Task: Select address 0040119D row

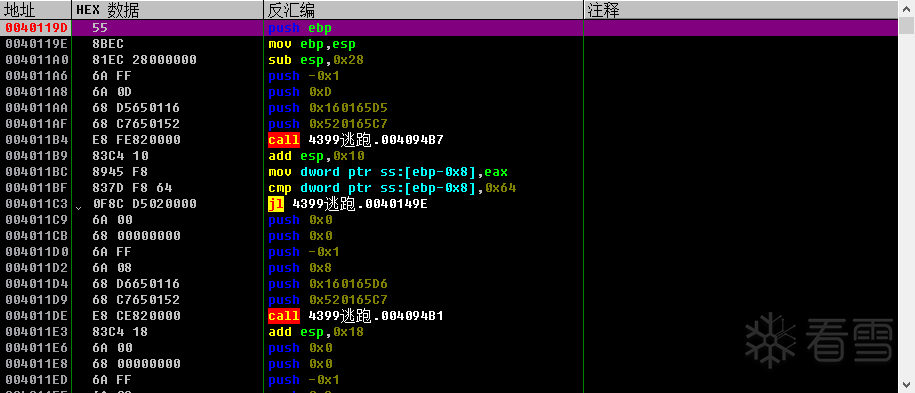Action: (449, 28)
